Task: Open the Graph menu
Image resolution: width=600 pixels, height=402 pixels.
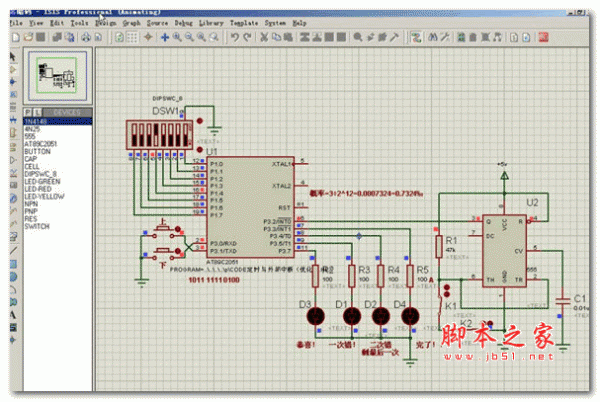Action: pyautogui.click(x=132, y=23)
